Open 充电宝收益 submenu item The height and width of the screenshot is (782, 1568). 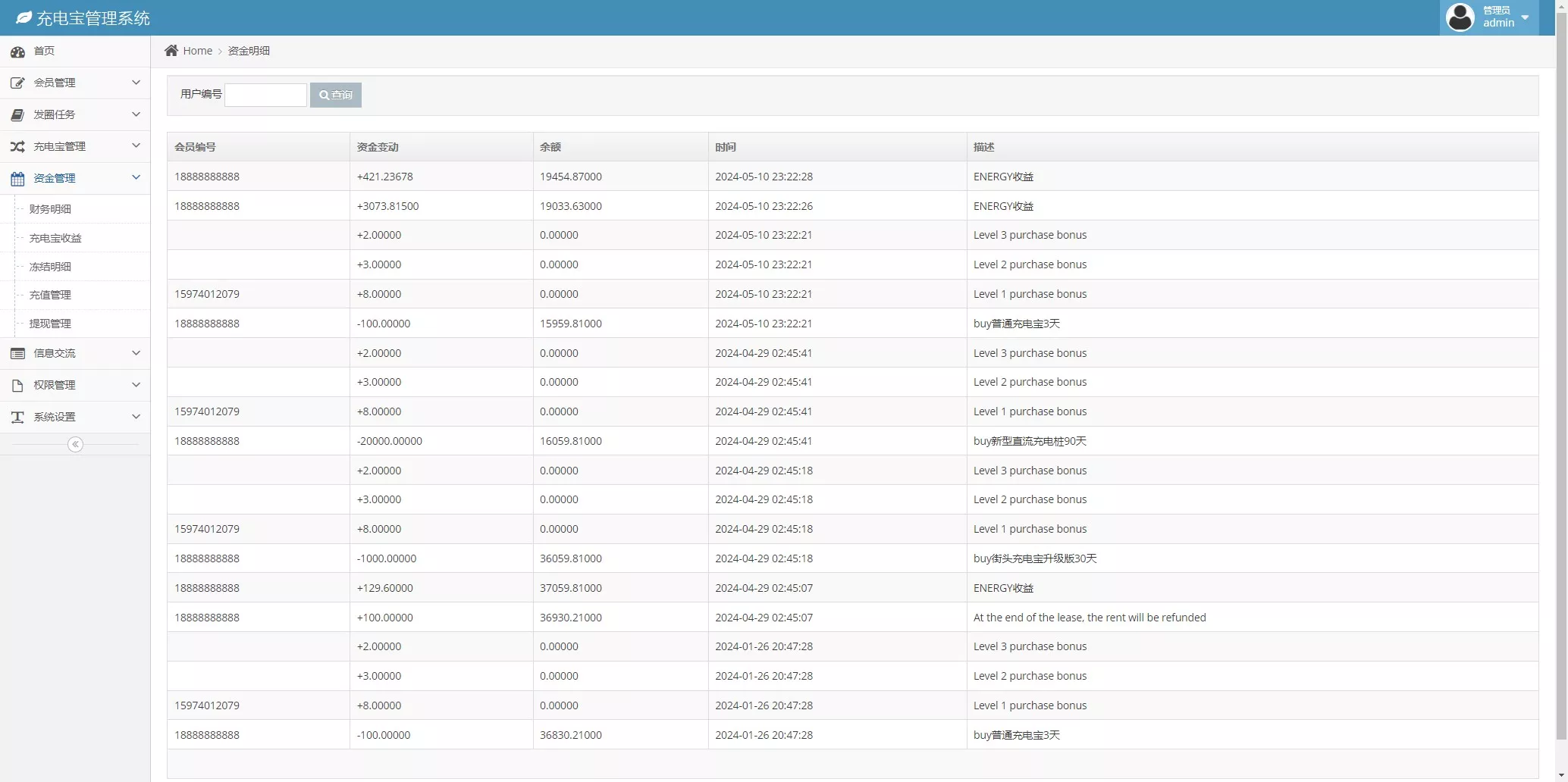[55, 238]
